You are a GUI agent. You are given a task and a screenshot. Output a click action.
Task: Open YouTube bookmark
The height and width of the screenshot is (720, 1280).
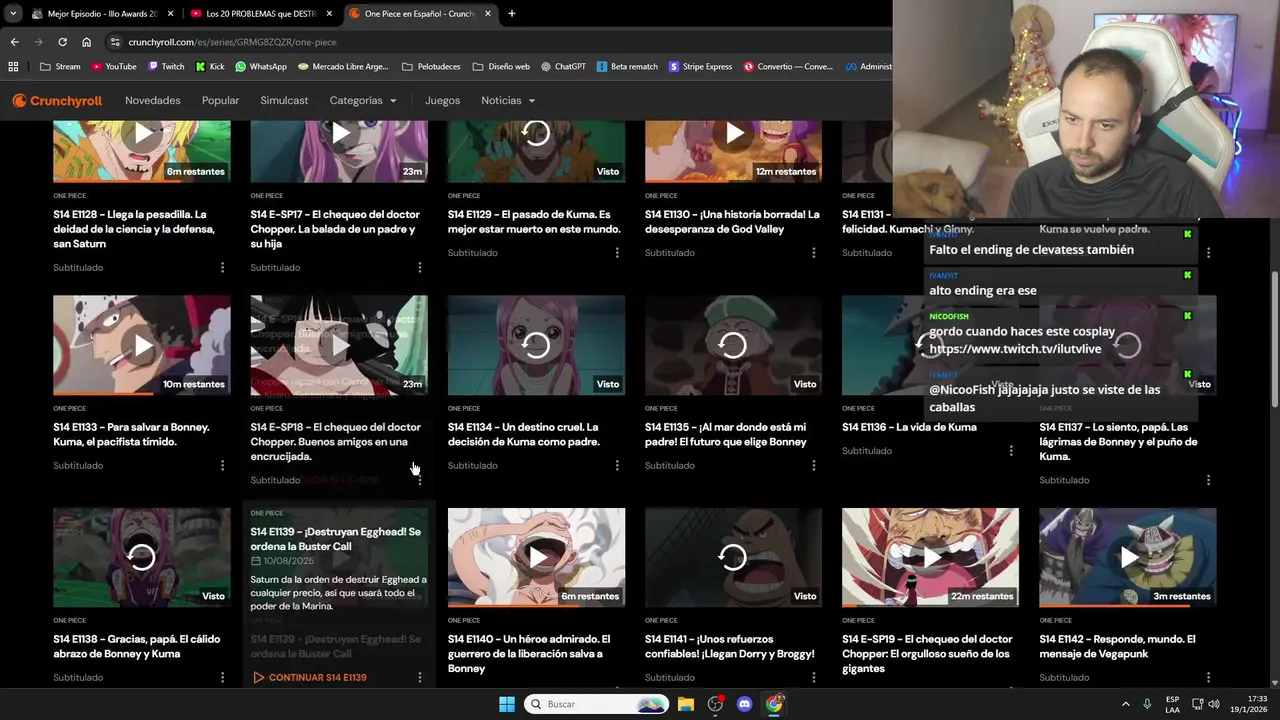[114, 67]
